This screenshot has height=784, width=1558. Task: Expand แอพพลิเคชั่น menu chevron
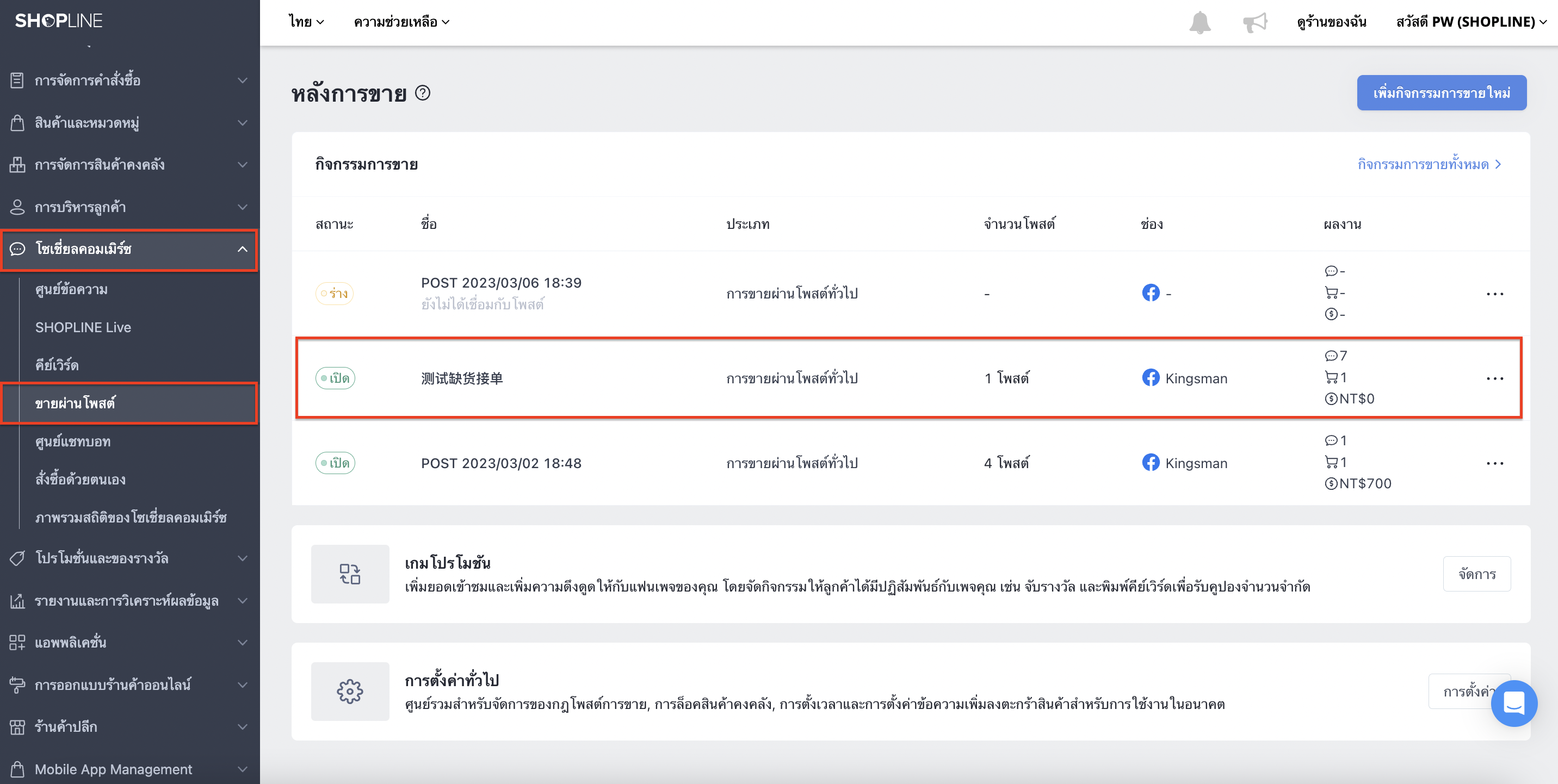243,642
